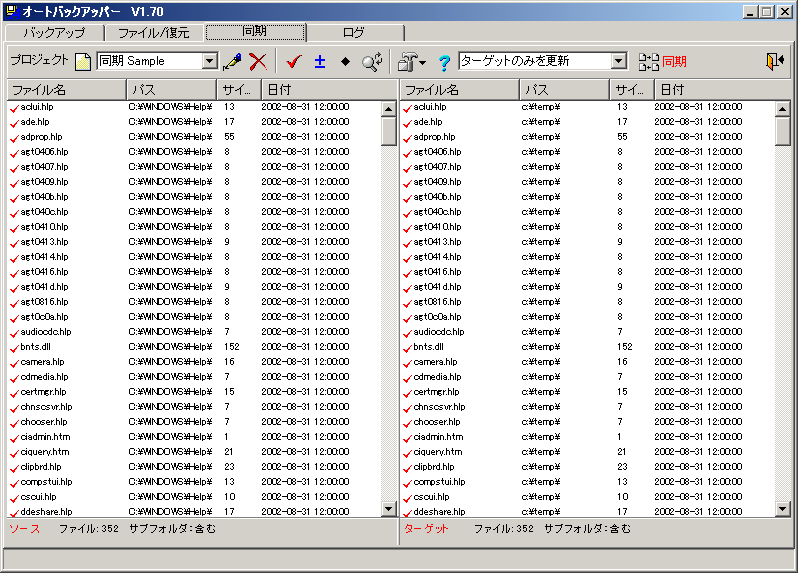Click the magnifier compare icon
Image resolution: width=798 pixels, height=573 pixels.
click(372, 62)
